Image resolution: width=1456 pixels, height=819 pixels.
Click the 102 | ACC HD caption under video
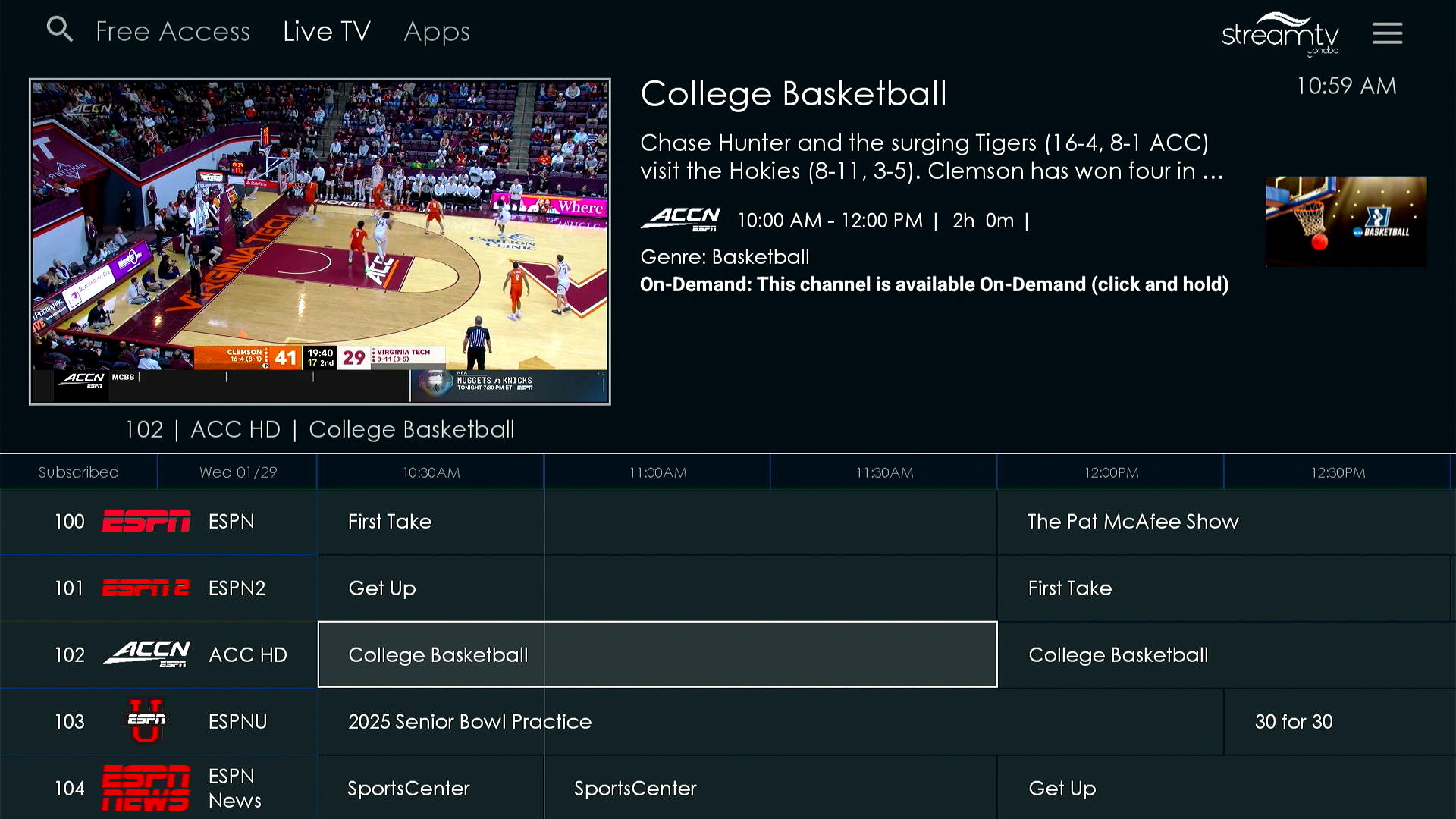click(x=320, y=429)
